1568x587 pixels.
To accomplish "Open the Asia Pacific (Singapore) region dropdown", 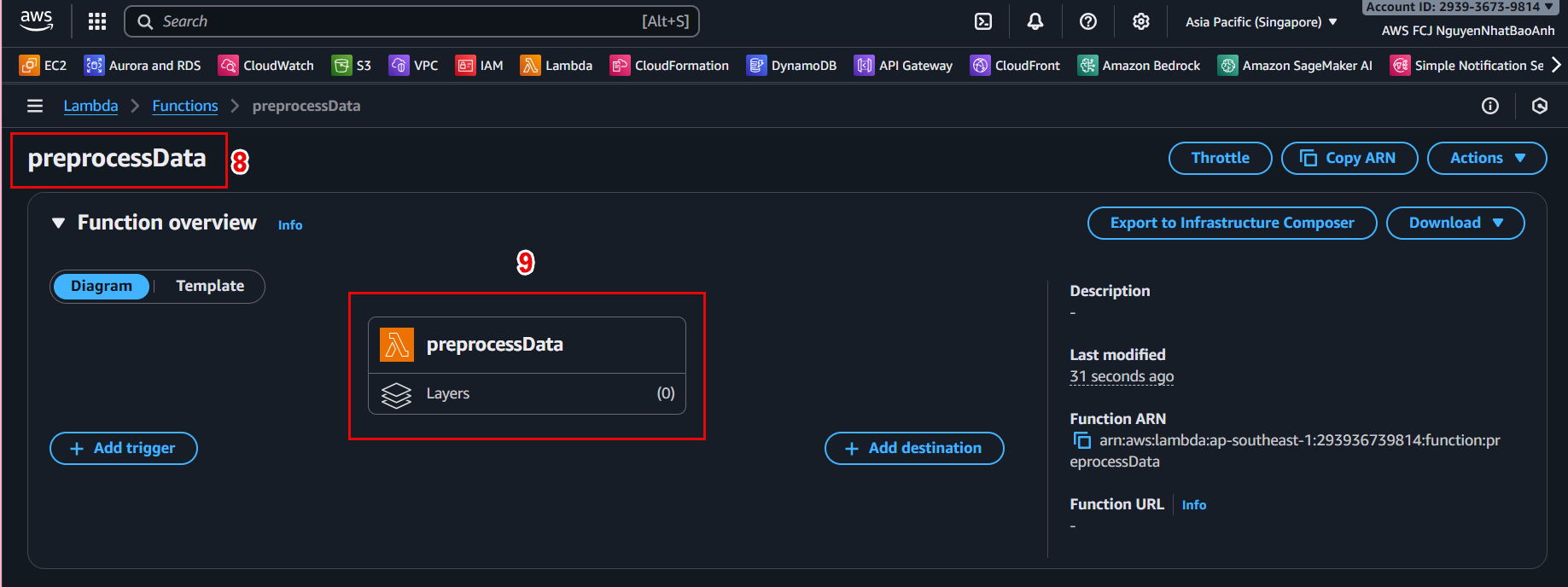I will 1262,22.
